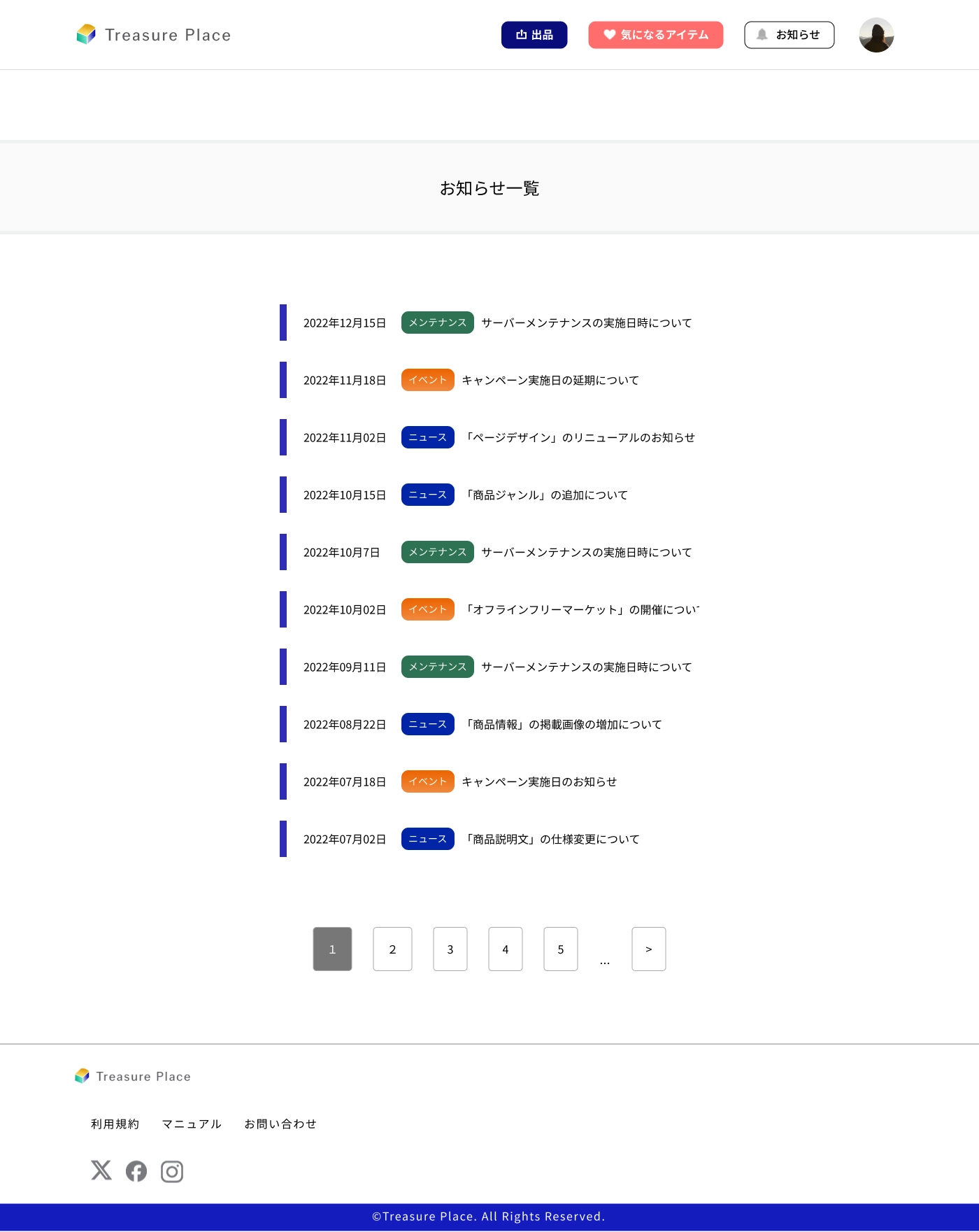Open the キャンペーン実施日の延期について notice
Screen dimensions: 979x1232
pos(550,381)
